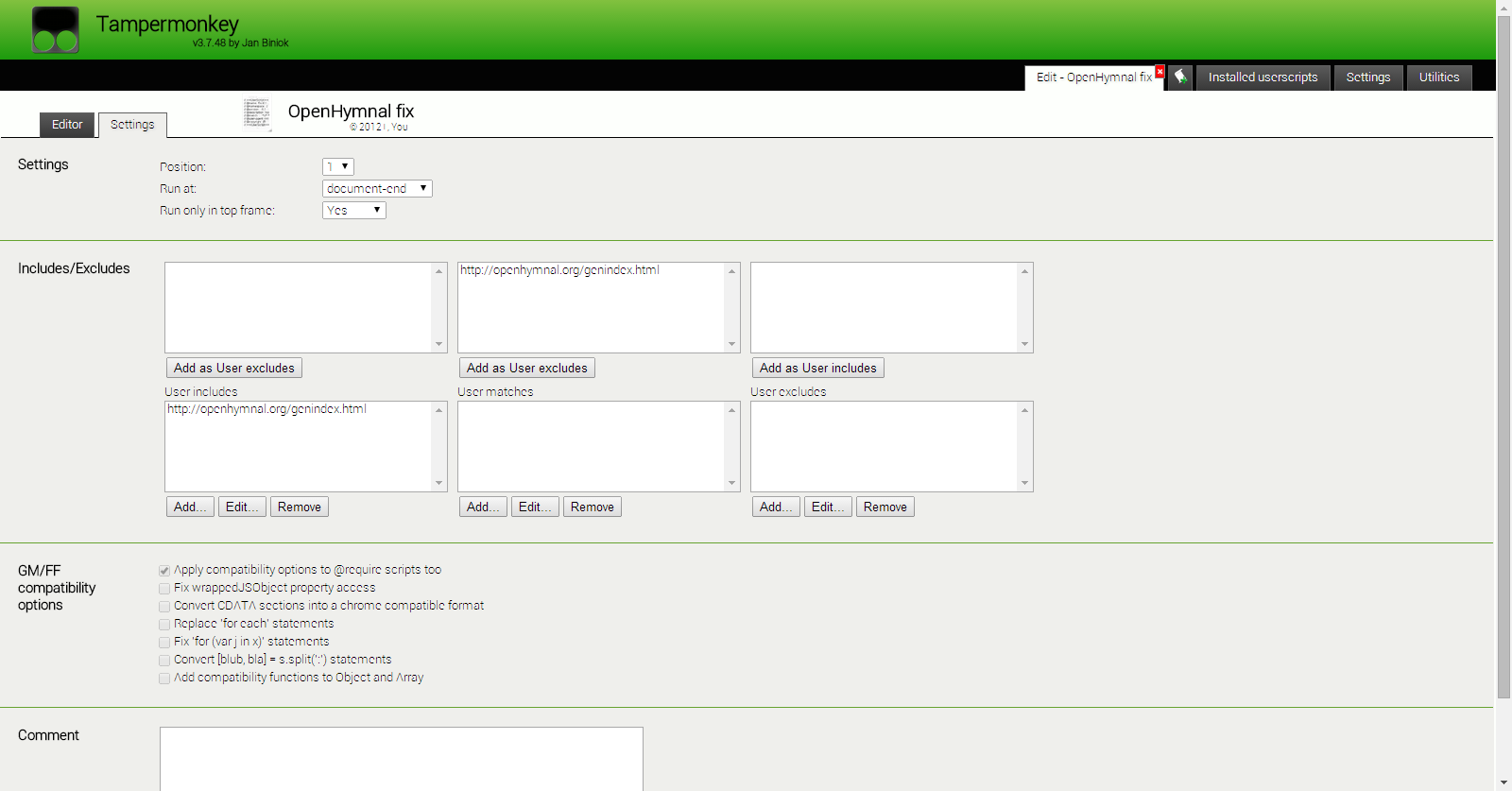This screenshot has width=1512, height=791.
Task: Click scroll-up arrow of list above 'Add as User includes'
Action: (1024, 271)
